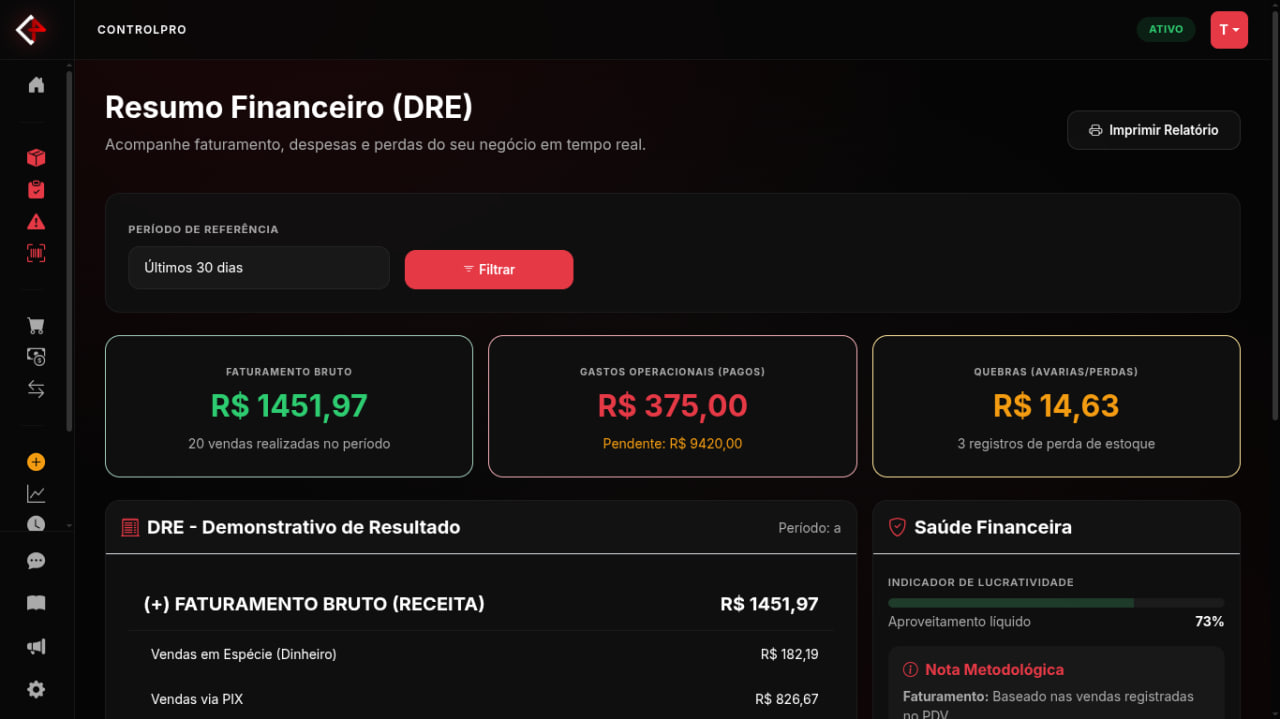This screenshot has width=1280, height=719.
Task: Click the ATIVO status badge
Action: coord(1166,29)
